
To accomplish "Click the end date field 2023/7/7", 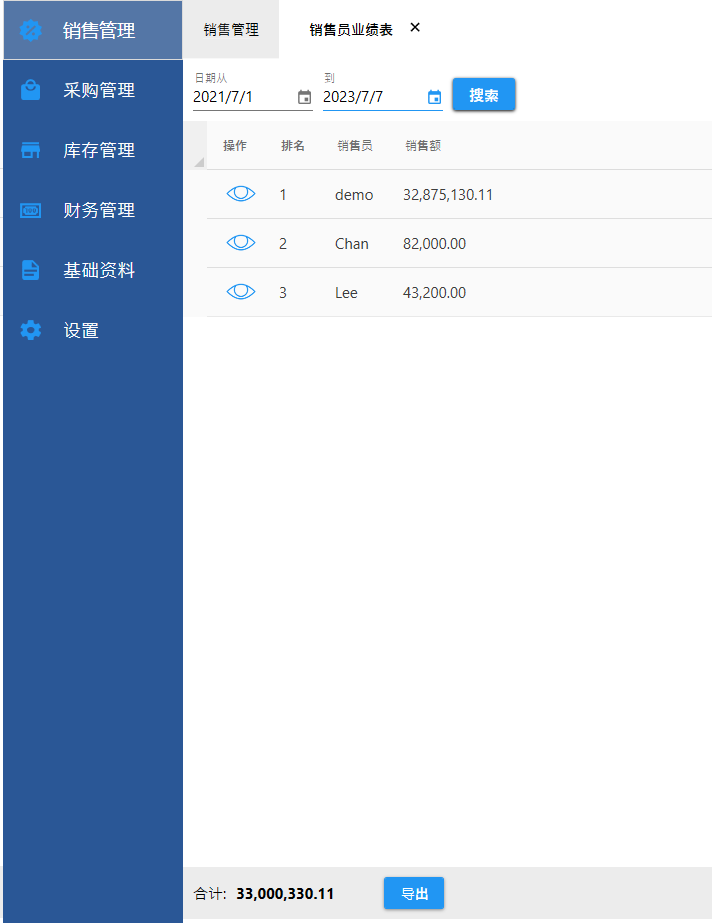I will (x=372, y=97).
